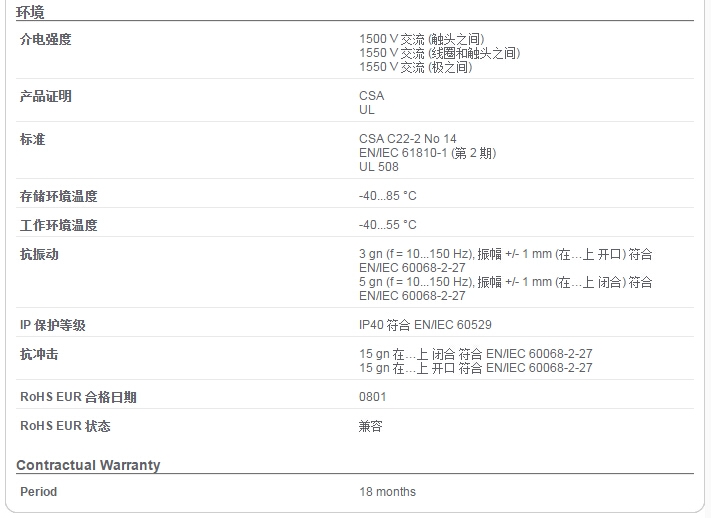The width and height of the screenshot is (711, 518).
Task: Select the 存储环境温度 label
Action: [58, 196]
